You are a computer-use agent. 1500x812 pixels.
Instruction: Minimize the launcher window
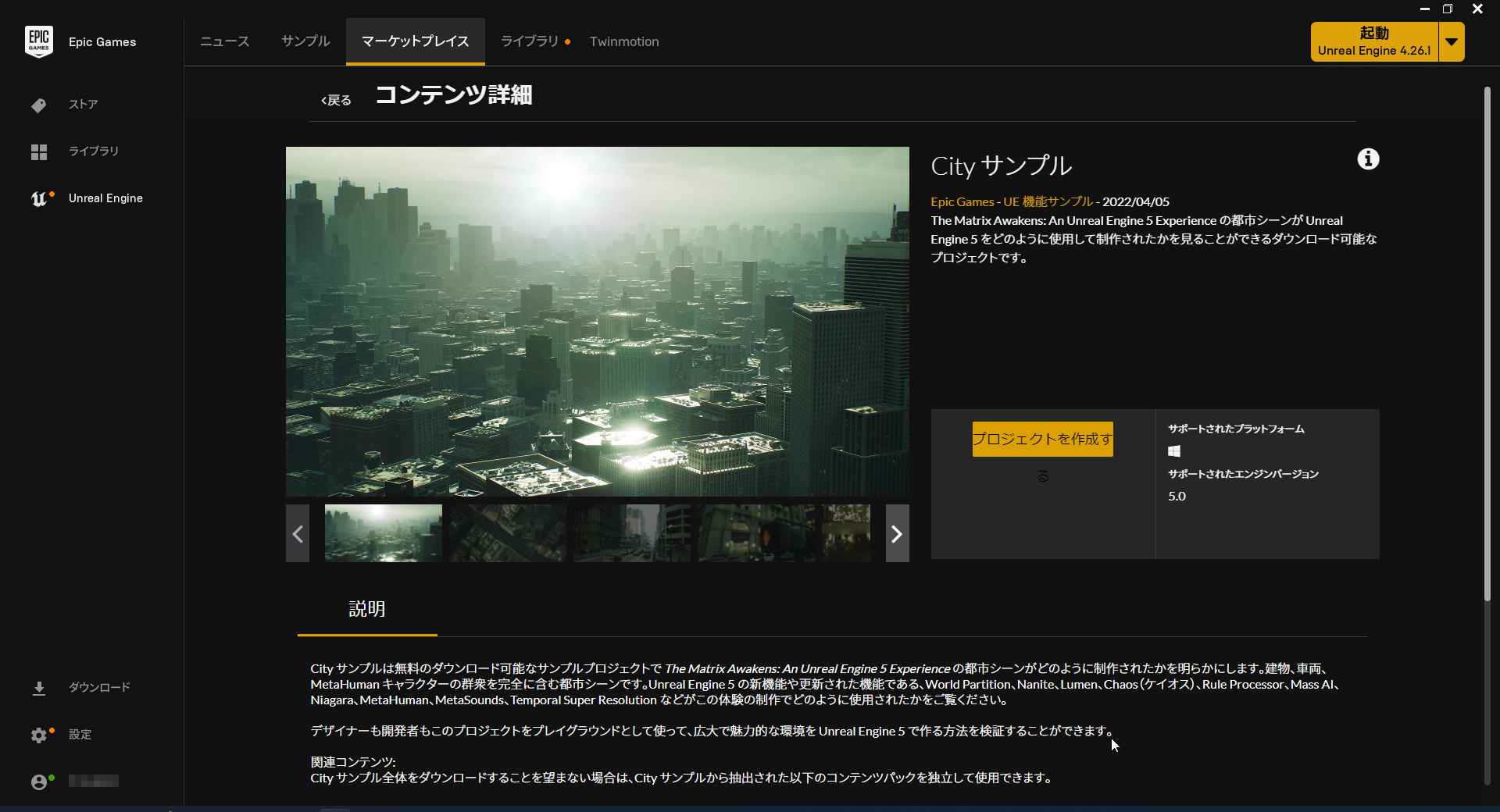coord(1425,9)
